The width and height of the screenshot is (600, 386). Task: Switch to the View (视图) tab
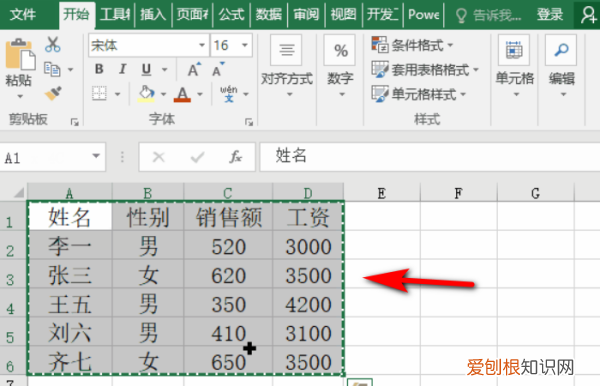click(x=343, y=15)
